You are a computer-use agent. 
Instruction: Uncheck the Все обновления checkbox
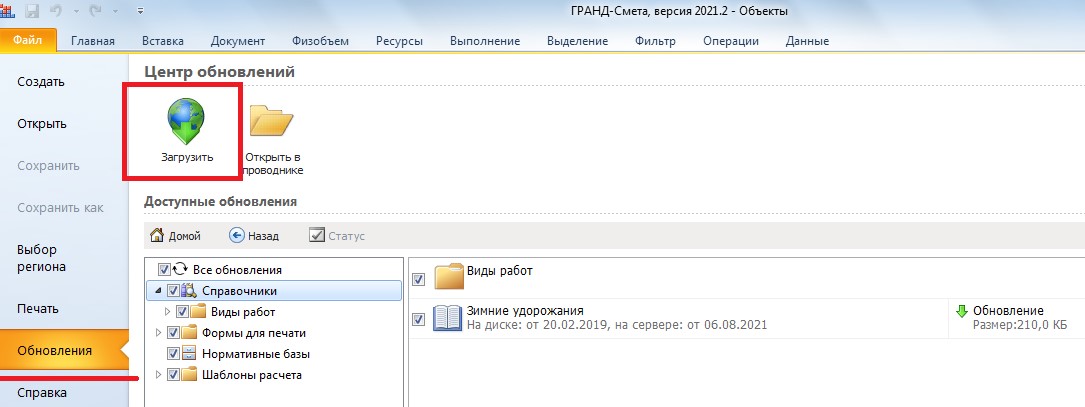[x=165, y=270]
